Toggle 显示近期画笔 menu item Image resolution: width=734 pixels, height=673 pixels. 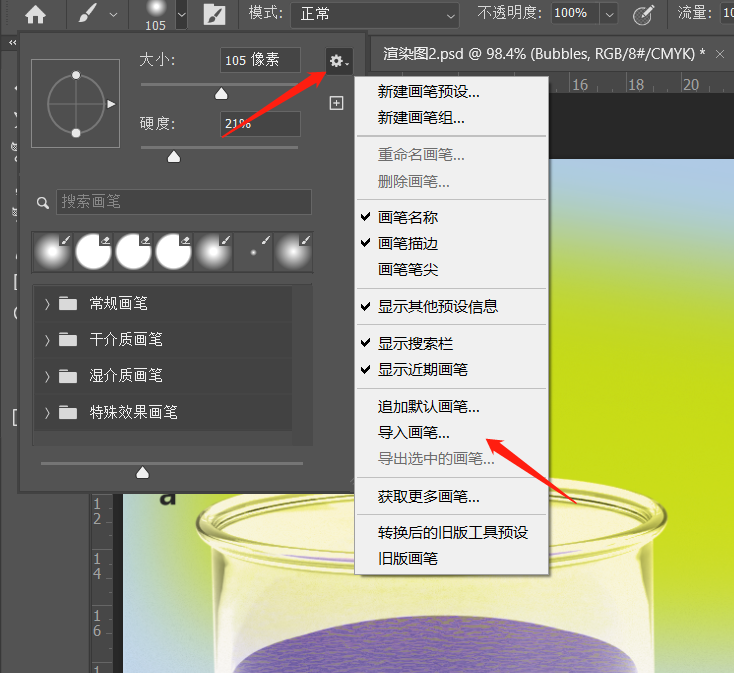(452, 370)
